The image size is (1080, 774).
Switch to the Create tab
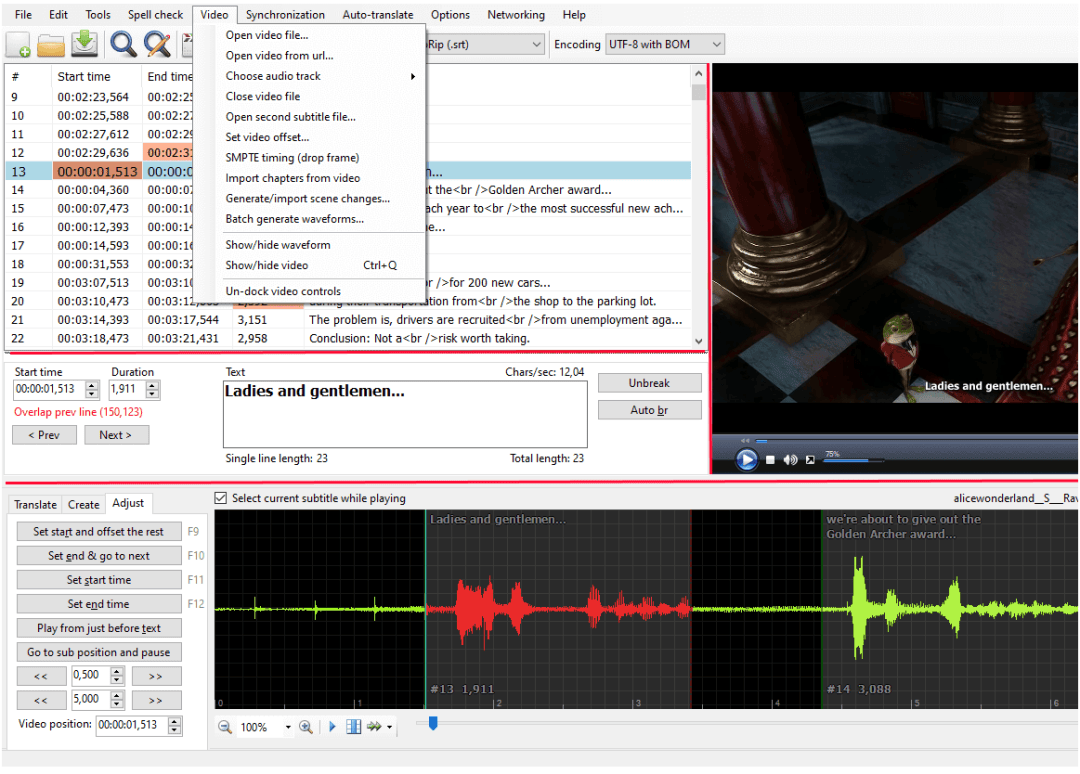pyautogui.click(x=84, y=504)
